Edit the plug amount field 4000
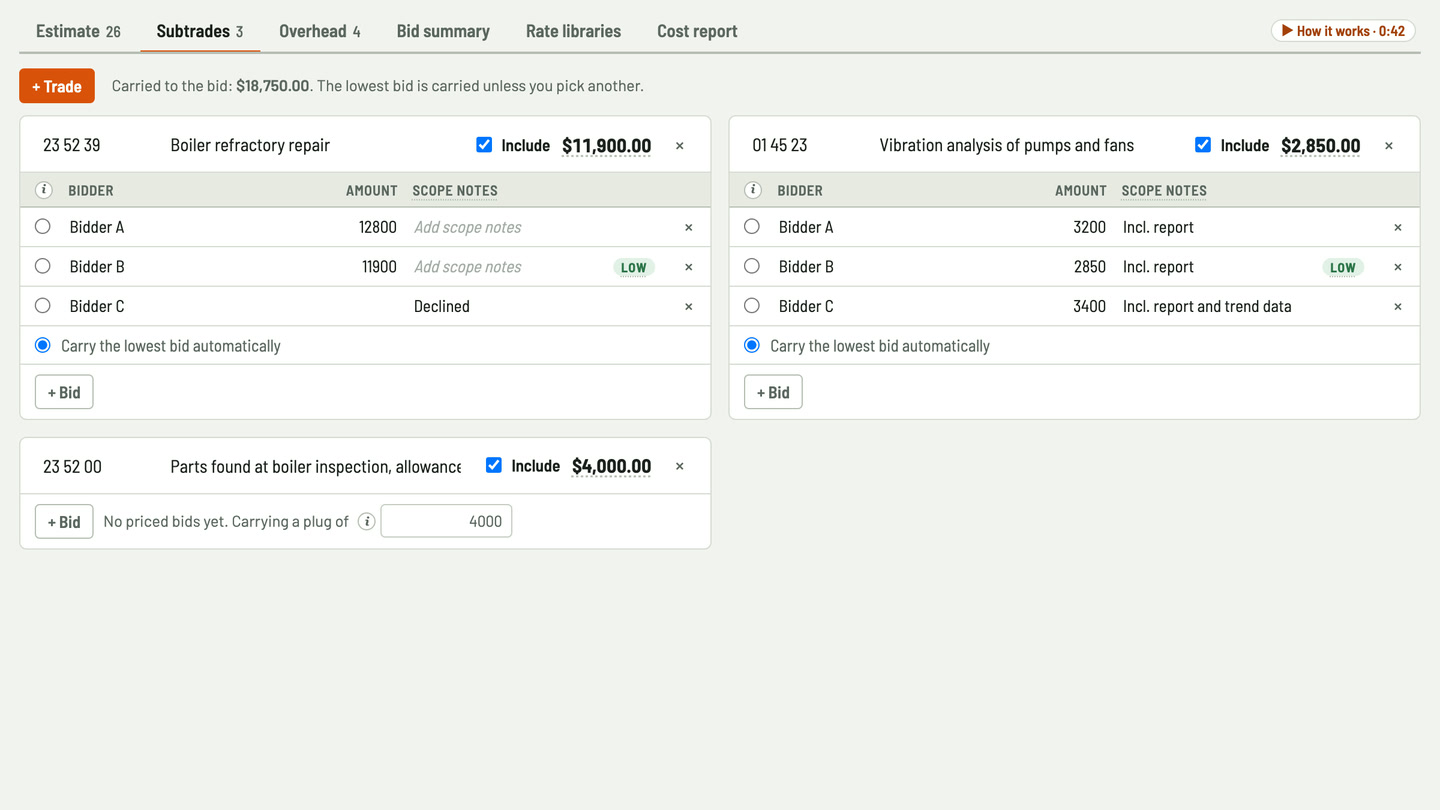This screenshot has width=1440, height=810. (446, 521)
